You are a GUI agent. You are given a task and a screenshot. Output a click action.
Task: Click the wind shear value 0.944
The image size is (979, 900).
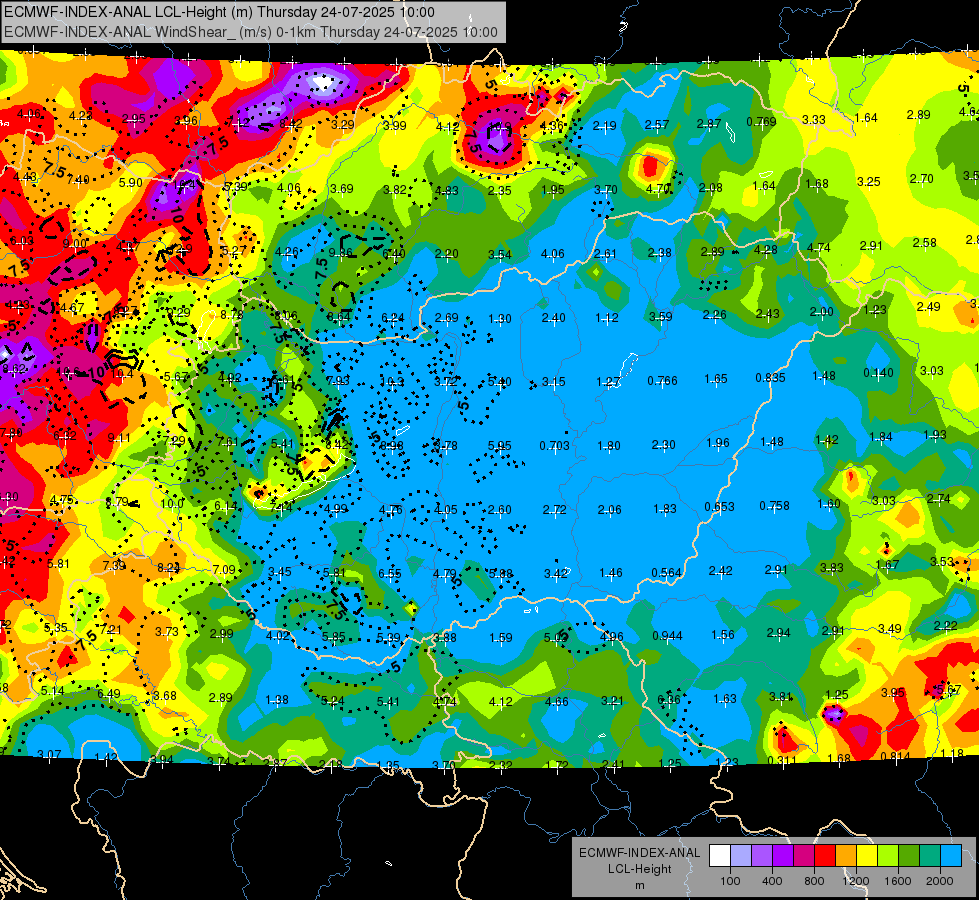coord(667,636)
